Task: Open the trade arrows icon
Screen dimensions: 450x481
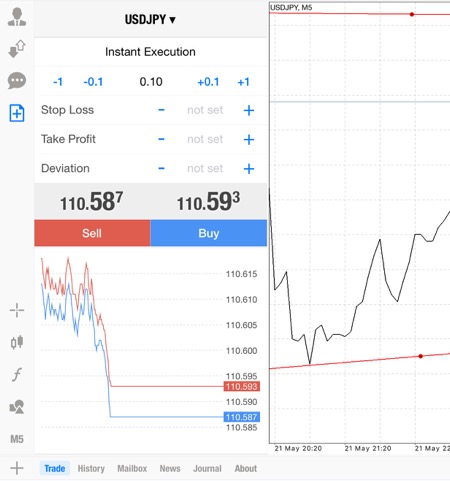Action: pos(17,49)
